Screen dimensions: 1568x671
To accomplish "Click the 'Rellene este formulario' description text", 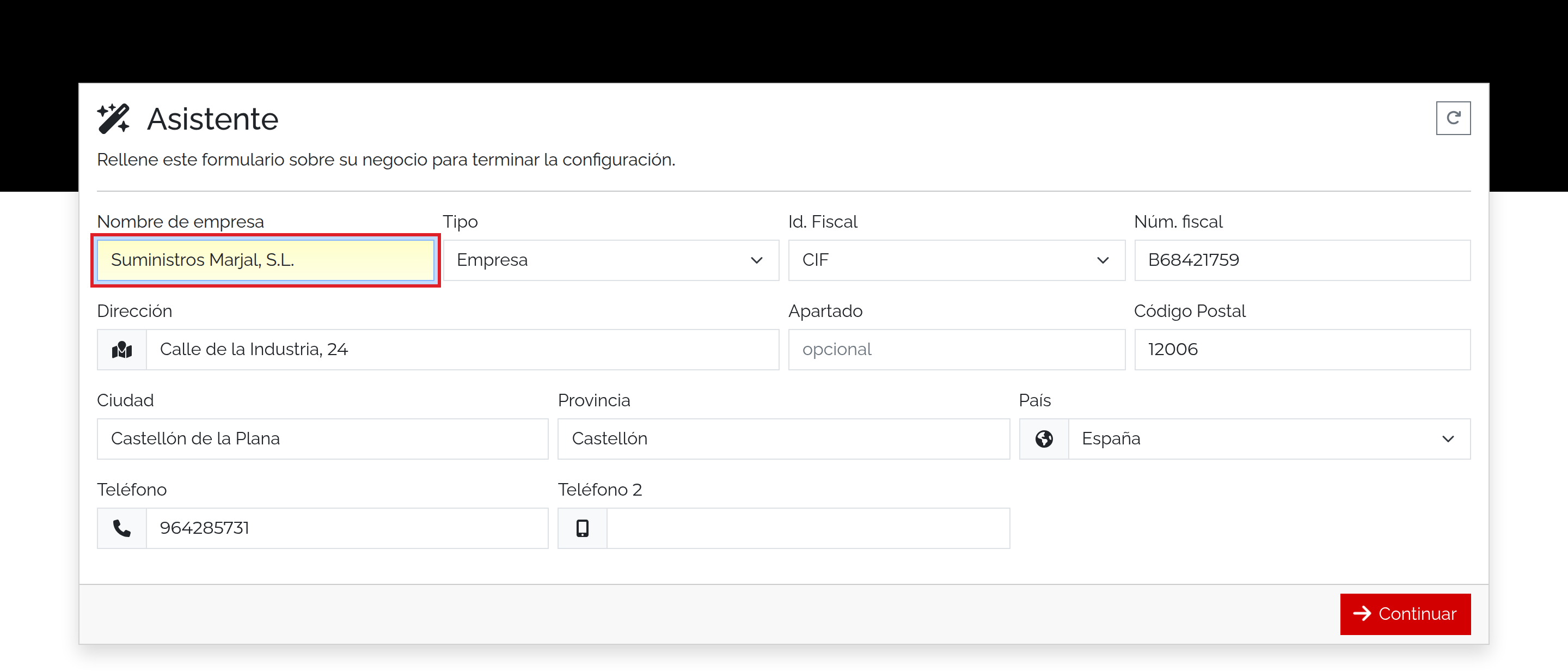I will [x=386, y=160].
